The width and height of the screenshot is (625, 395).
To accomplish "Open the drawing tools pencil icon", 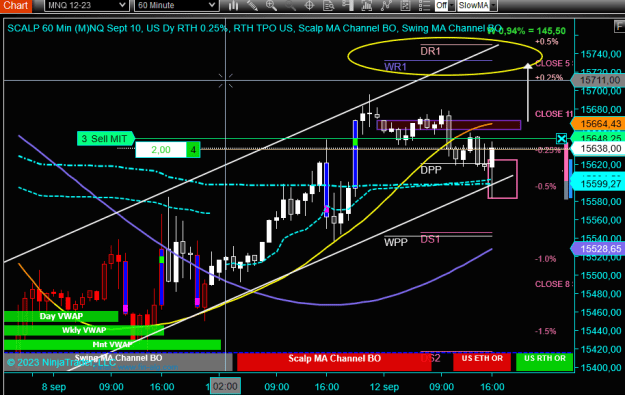I will [252, 5].
